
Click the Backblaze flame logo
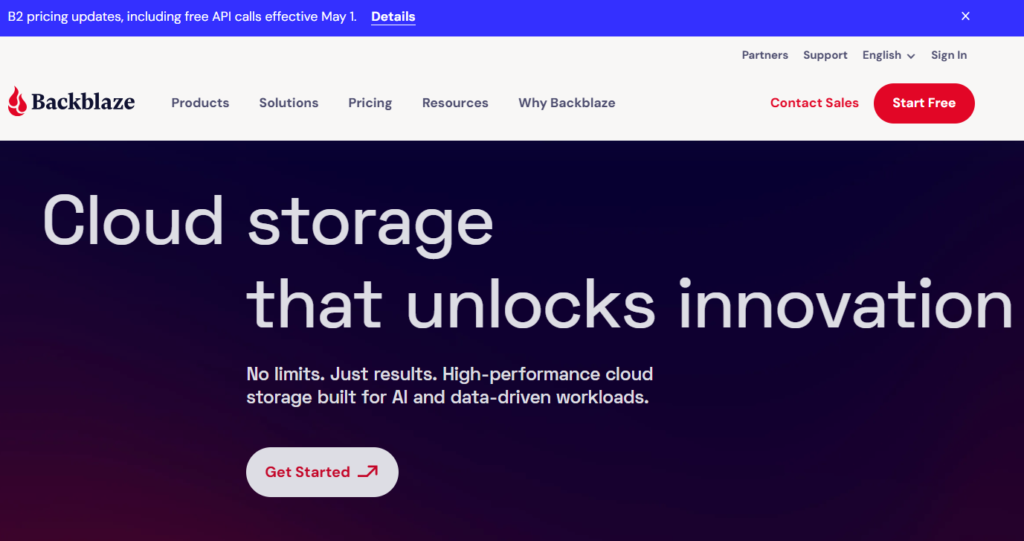click(x=18, y=102)
